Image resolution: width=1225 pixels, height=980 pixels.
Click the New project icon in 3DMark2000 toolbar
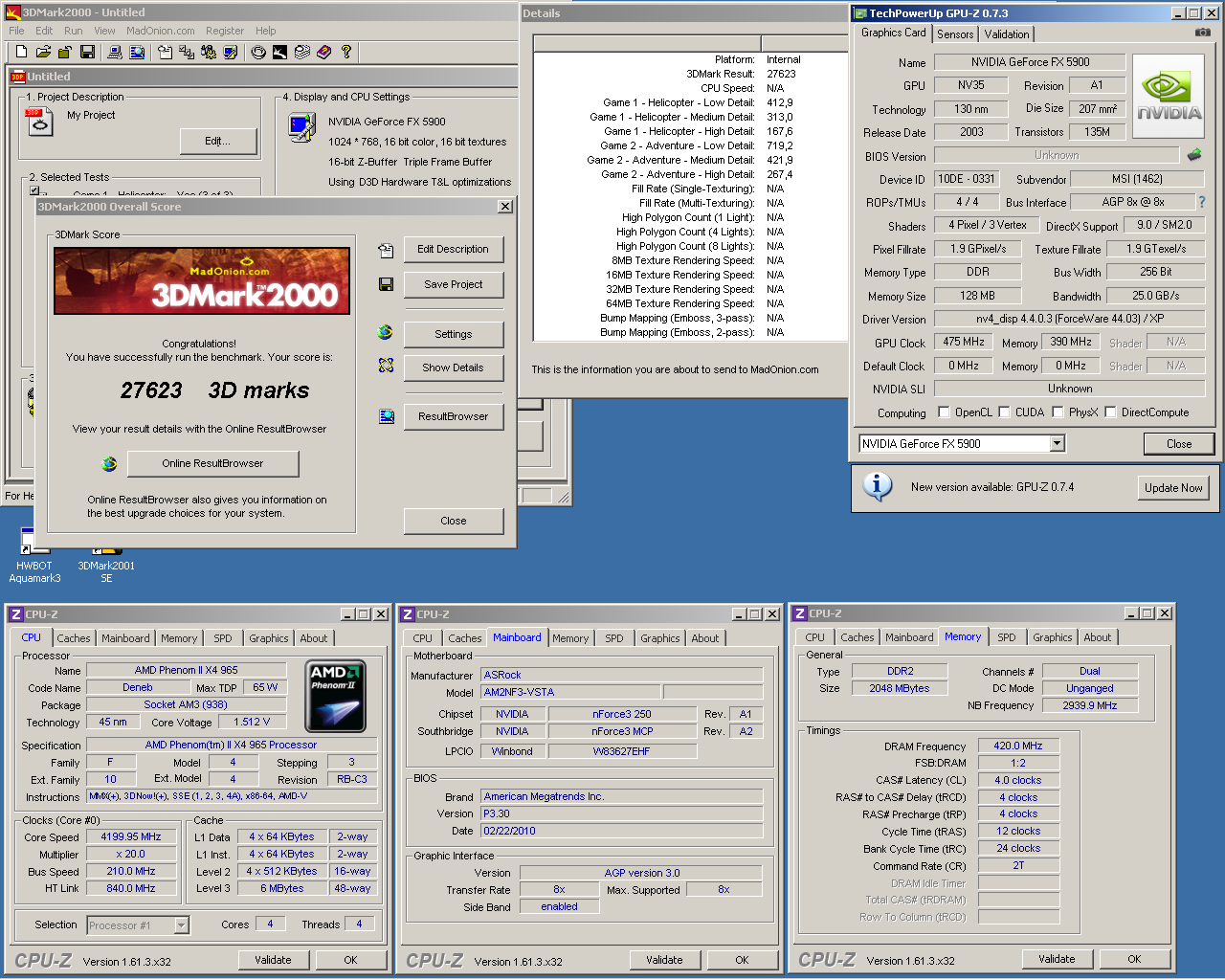click(x=21, y=52)
